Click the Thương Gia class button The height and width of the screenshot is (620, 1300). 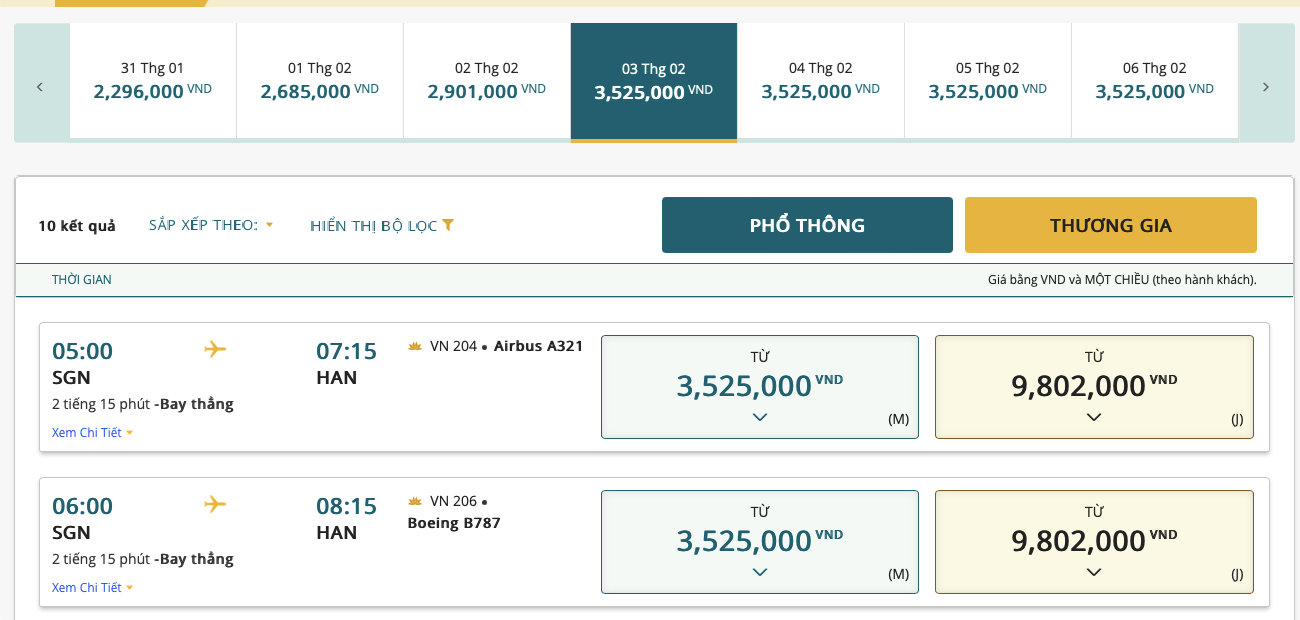tap(1110, 225)
